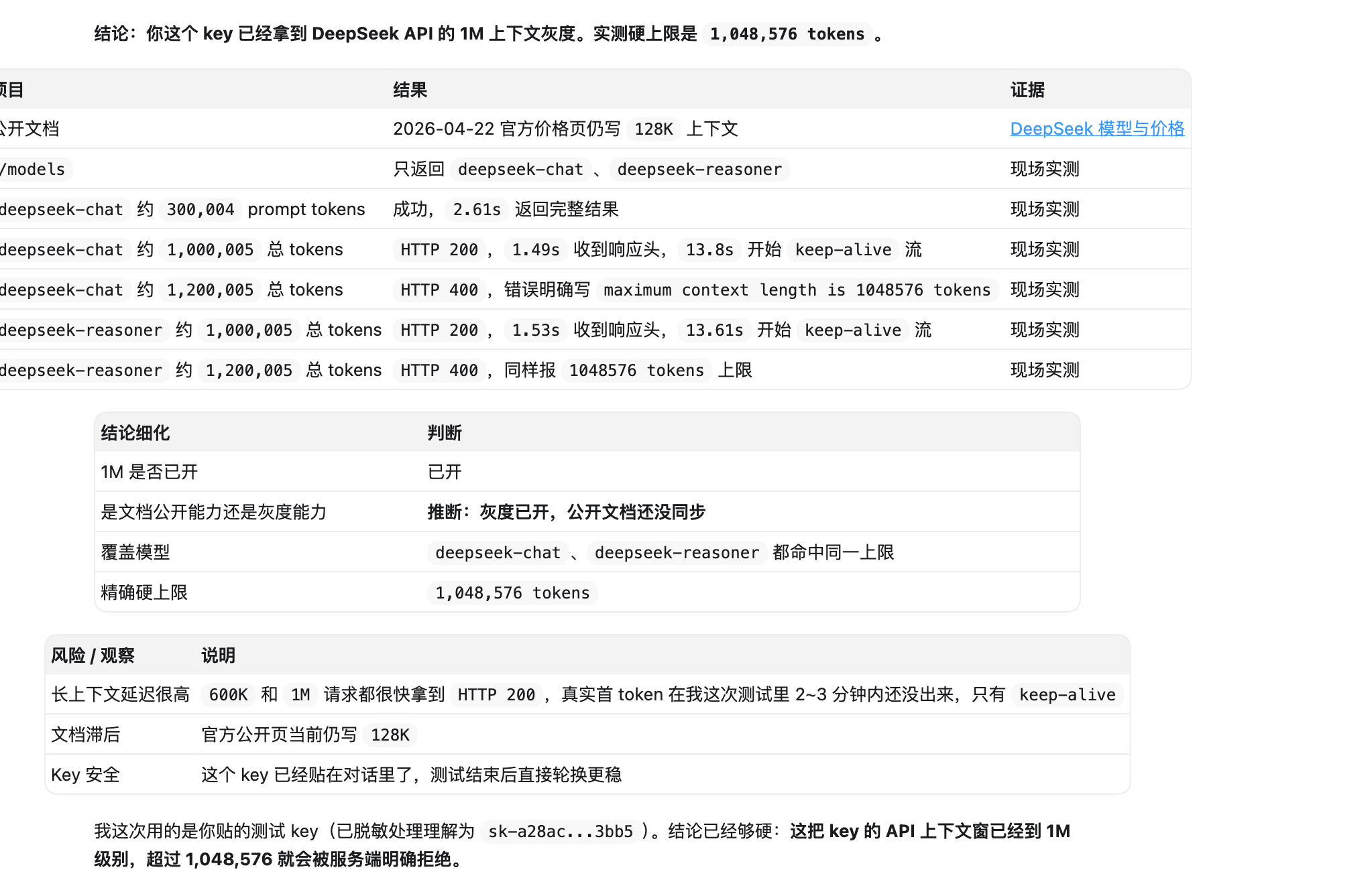1372x882 pixels.
Task: Select the 1M 是否已开 cell
Action: pos(150,472)
